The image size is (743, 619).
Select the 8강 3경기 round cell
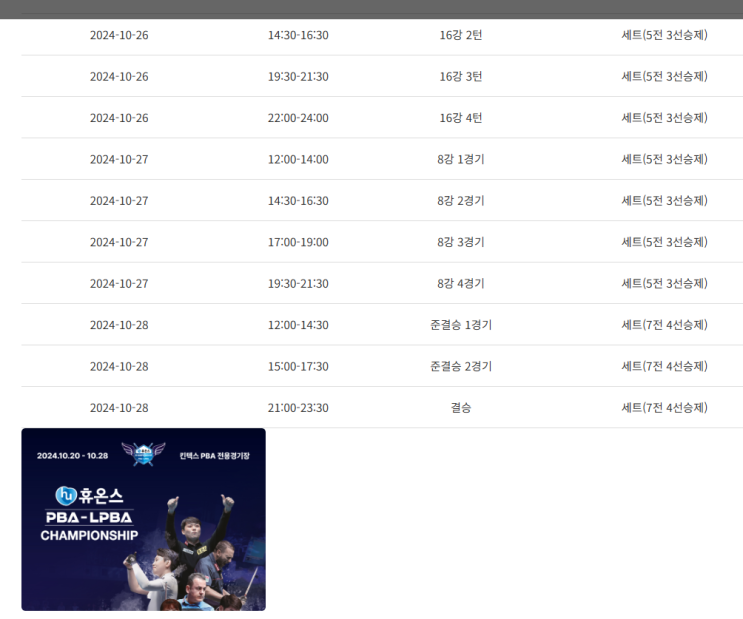click(461, 242)
